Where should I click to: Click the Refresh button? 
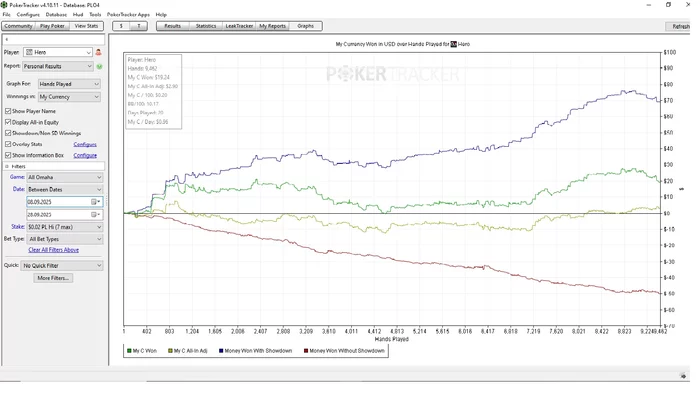click(680, 26)
